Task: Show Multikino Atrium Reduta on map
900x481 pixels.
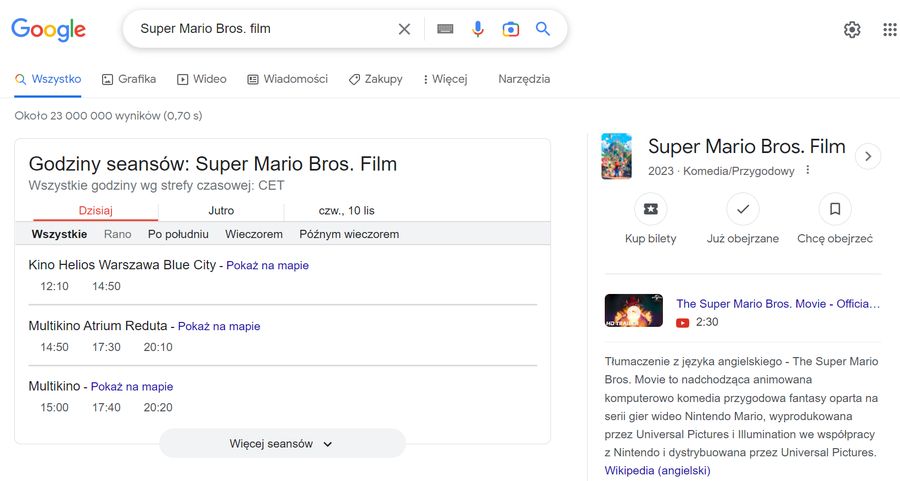Action: (219, 326)
